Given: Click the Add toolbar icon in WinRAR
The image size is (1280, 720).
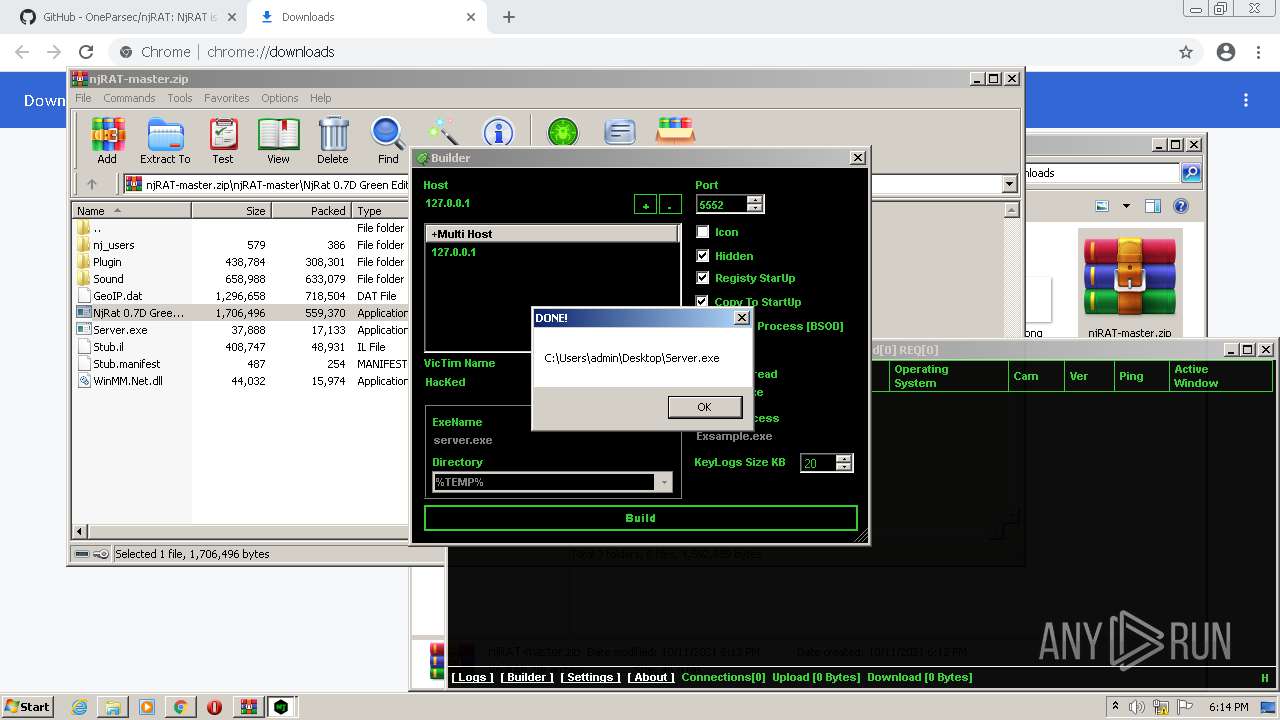Looking at the screenshot, I should [x=107, y=140].
